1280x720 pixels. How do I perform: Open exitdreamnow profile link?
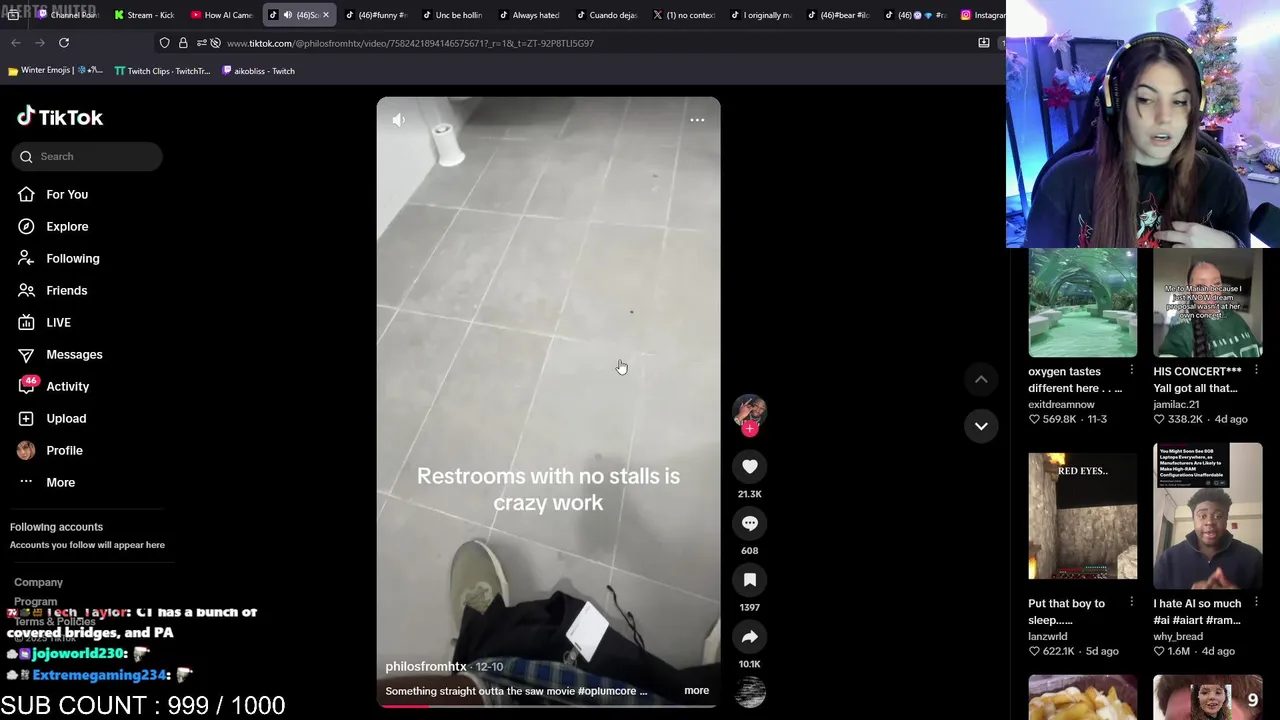point(1061,404)
